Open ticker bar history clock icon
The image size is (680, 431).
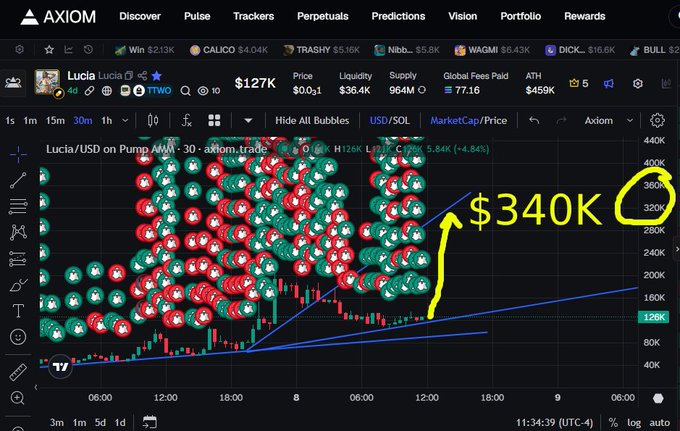point(88,50)
